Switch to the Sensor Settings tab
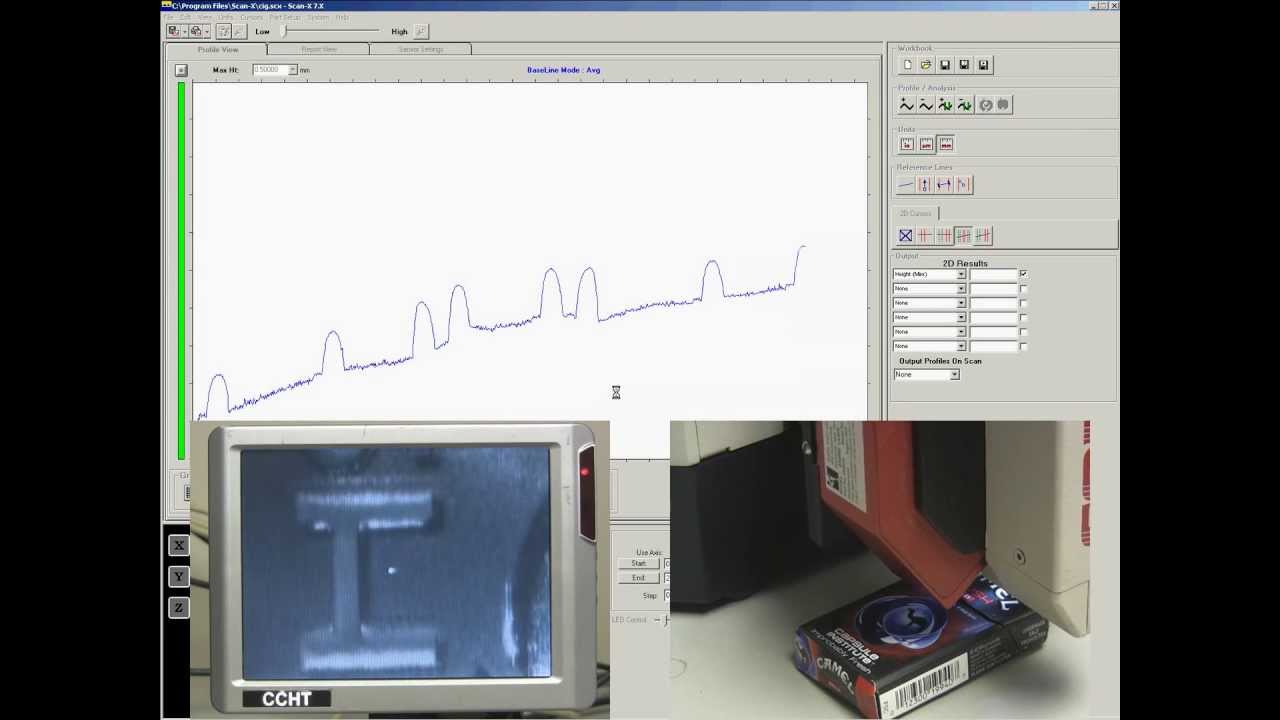 pyautogui.click(x=421, y=49)
